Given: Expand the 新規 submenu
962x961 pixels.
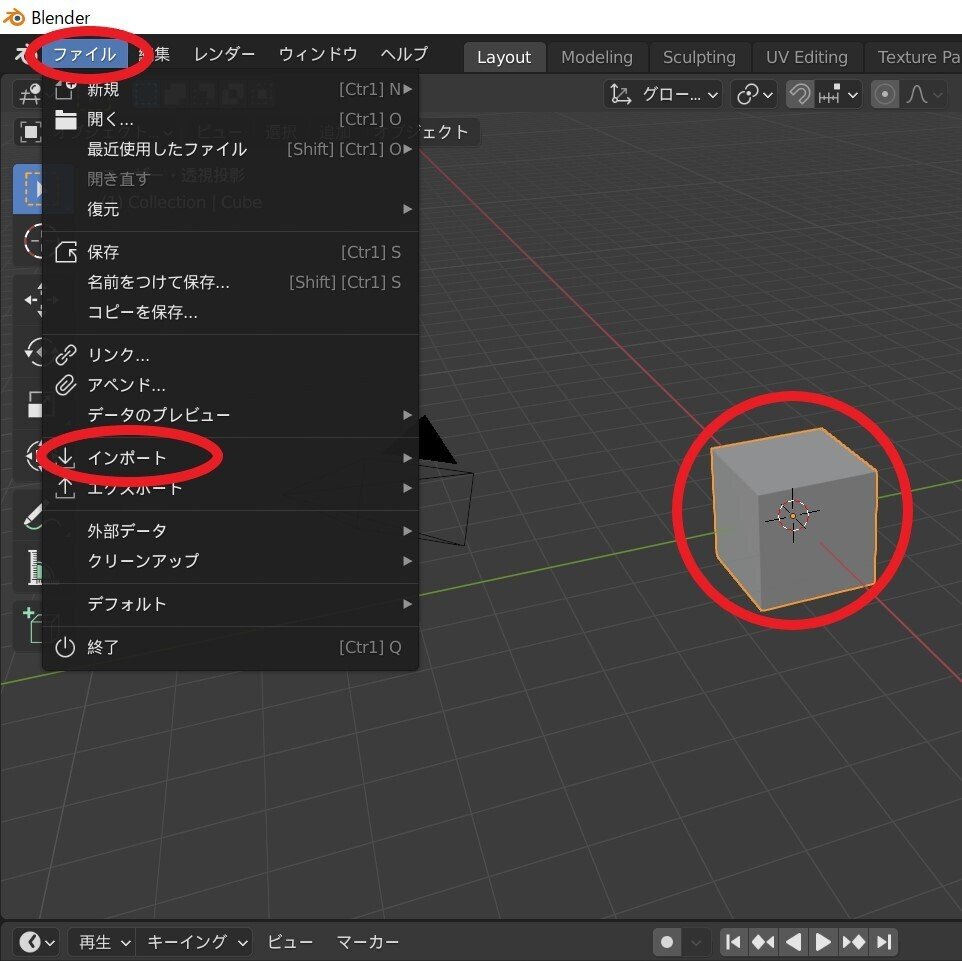Looking at the screenshot, I should point(231,90).
